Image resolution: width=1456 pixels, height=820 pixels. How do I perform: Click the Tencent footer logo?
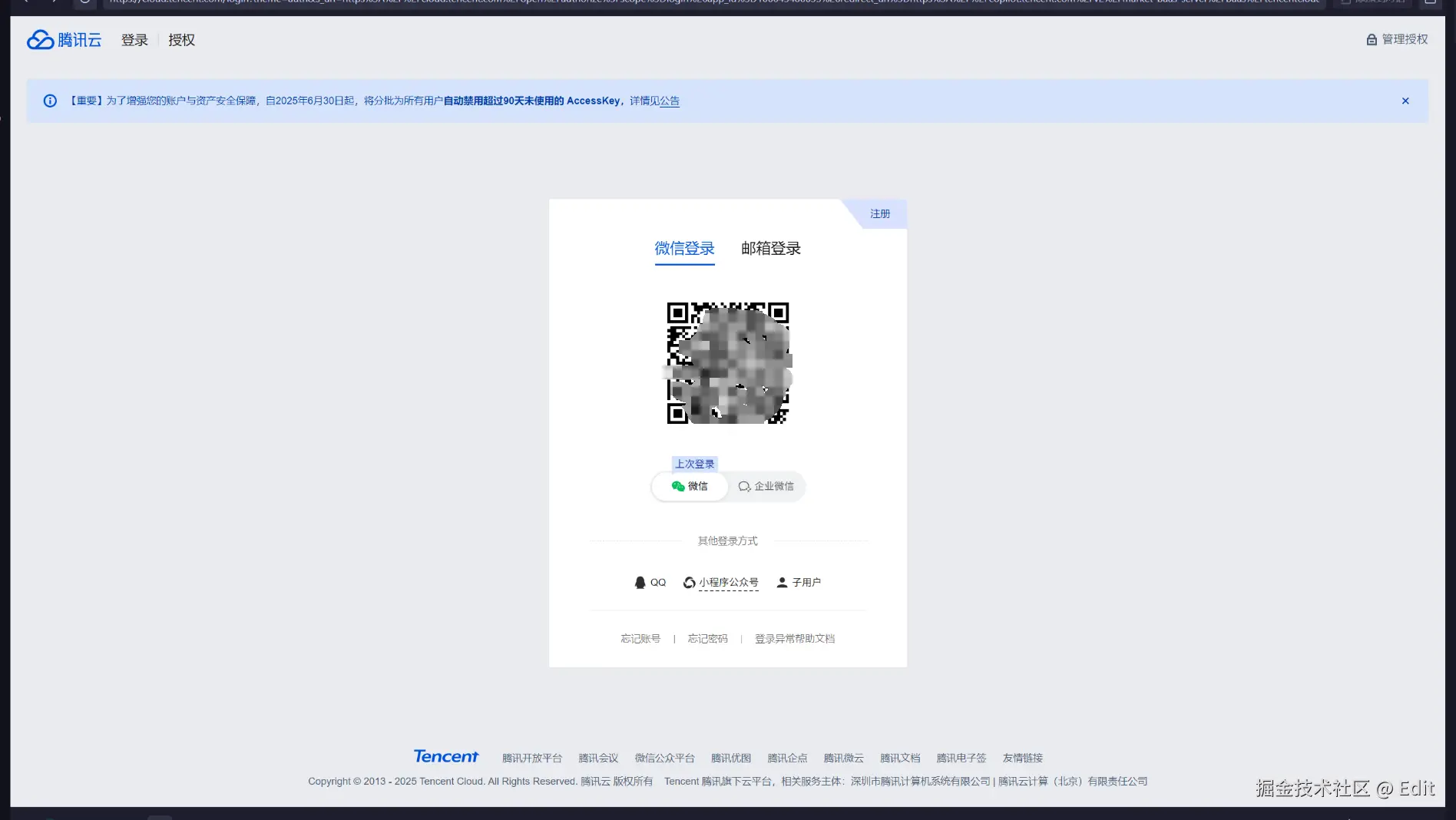pos(445,756)
